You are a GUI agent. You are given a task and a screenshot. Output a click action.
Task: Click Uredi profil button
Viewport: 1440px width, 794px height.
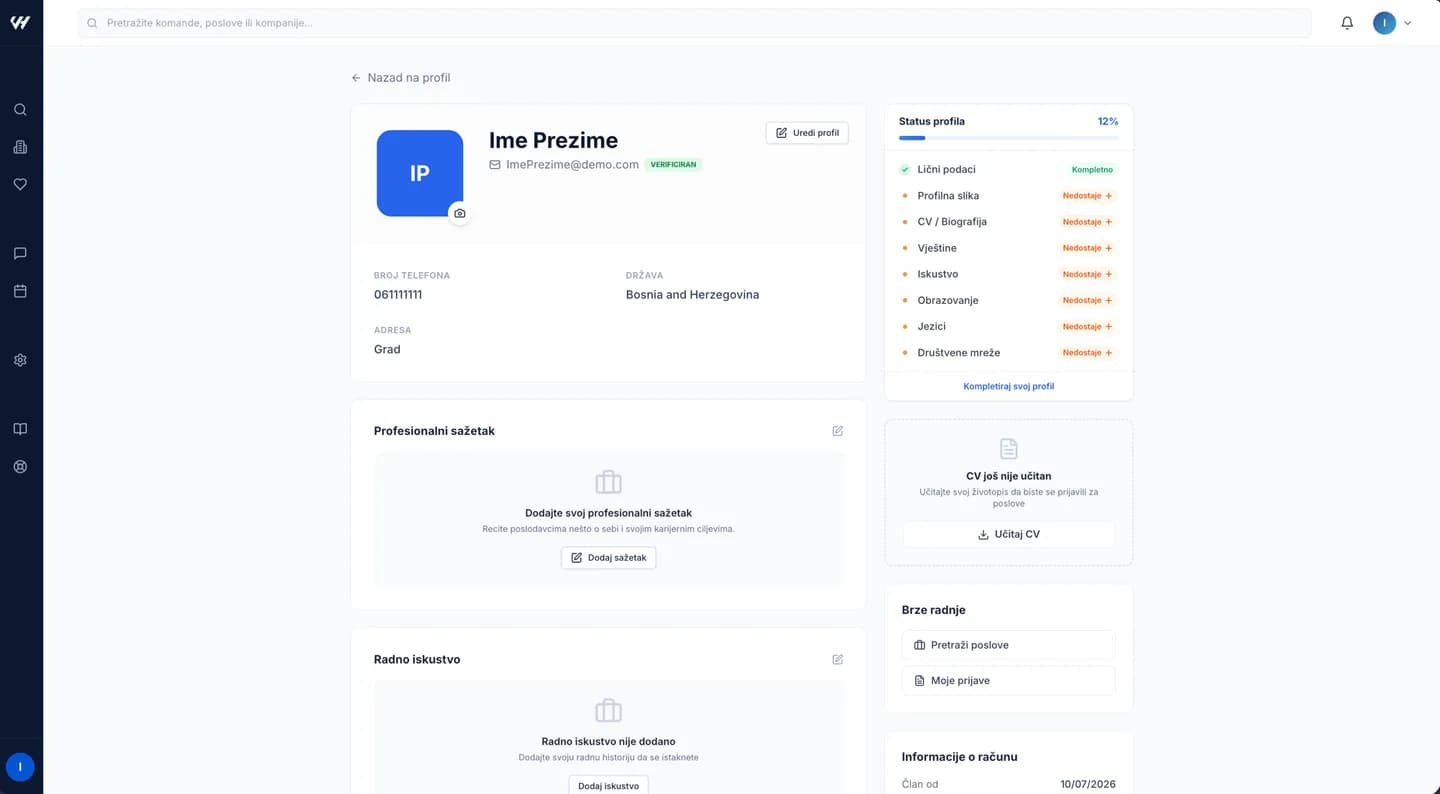[x=807, y=133]
